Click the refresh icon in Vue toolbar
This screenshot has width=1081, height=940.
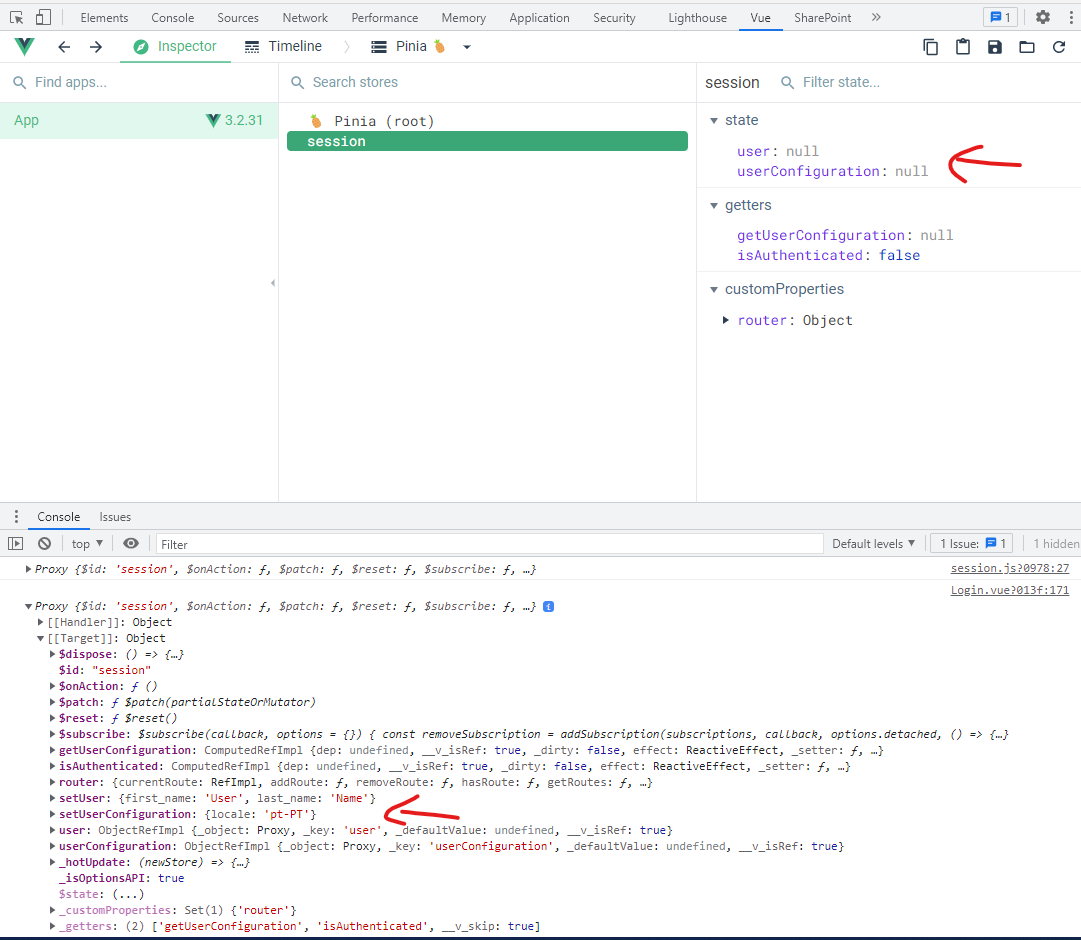point(1059,47)
